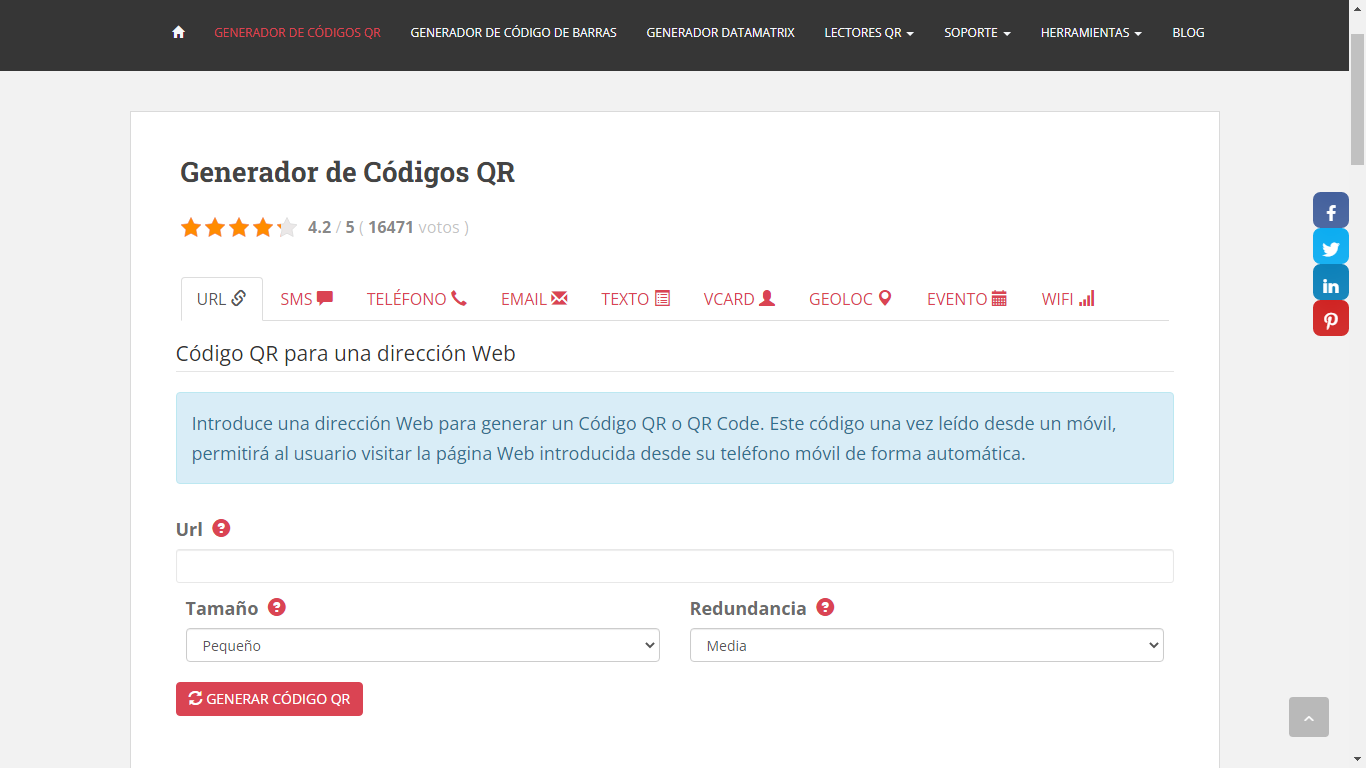This screenshot has width=1366, height=768.
Task: Expand the Soporte menu
Action: tap(976, 33)
